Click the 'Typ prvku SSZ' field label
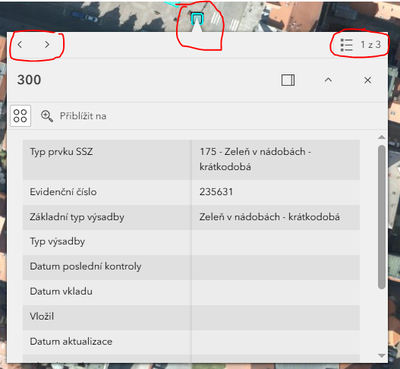Viewport: 400px width, 369px height. [x=61, y=152]
